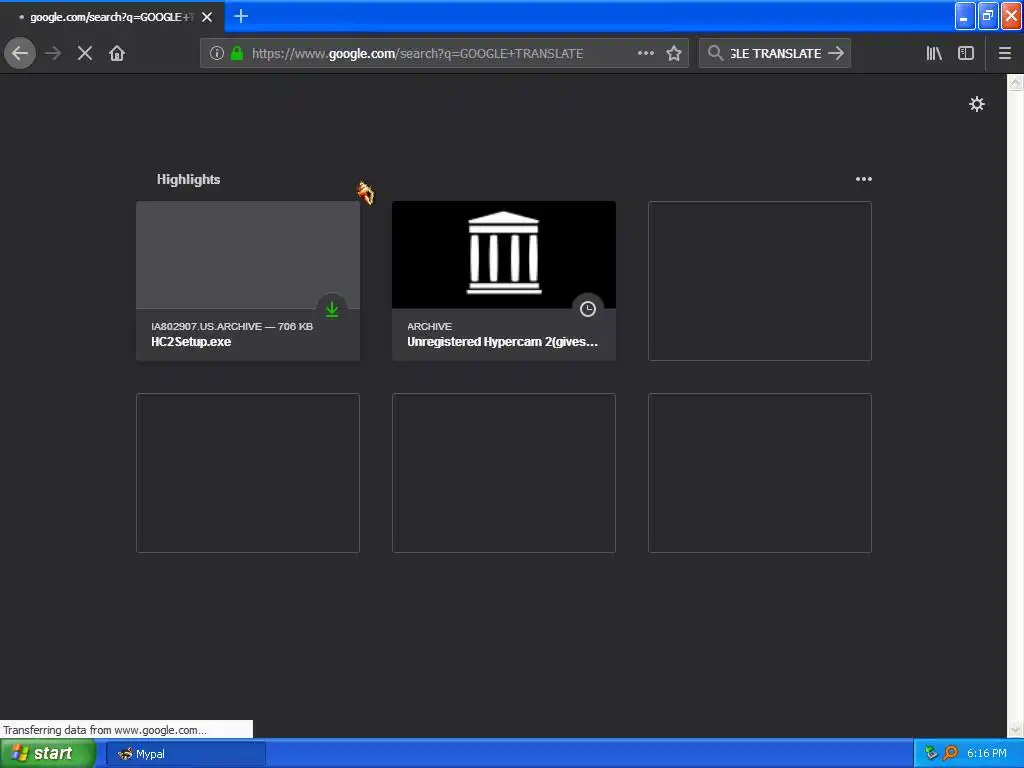Viewport: 1024px width, 768px height.
Task: Open the hamburger application menu
Action: [x=1005, y=54]
